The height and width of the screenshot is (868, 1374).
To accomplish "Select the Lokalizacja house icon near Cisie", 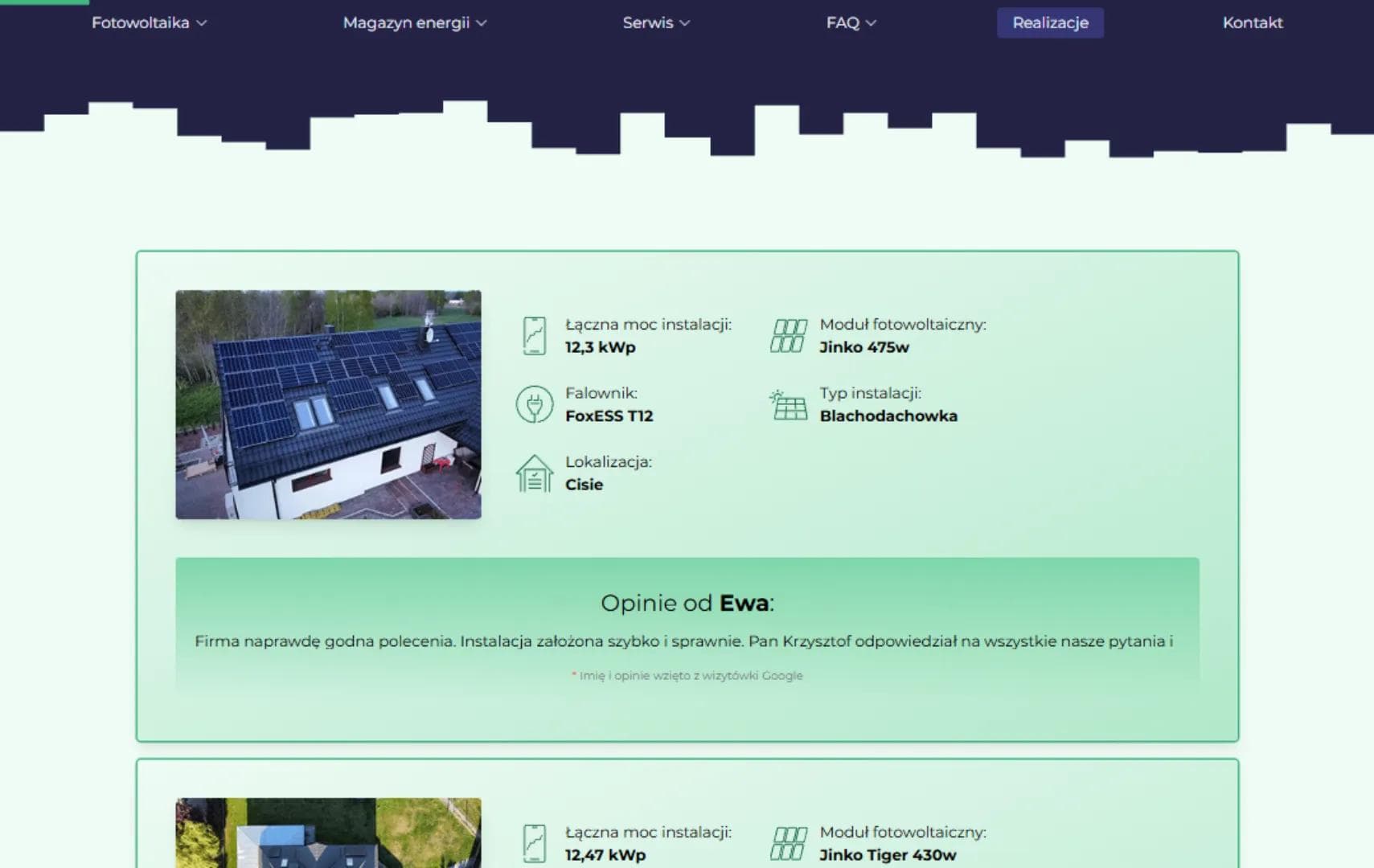I will [x=533, y=473].
